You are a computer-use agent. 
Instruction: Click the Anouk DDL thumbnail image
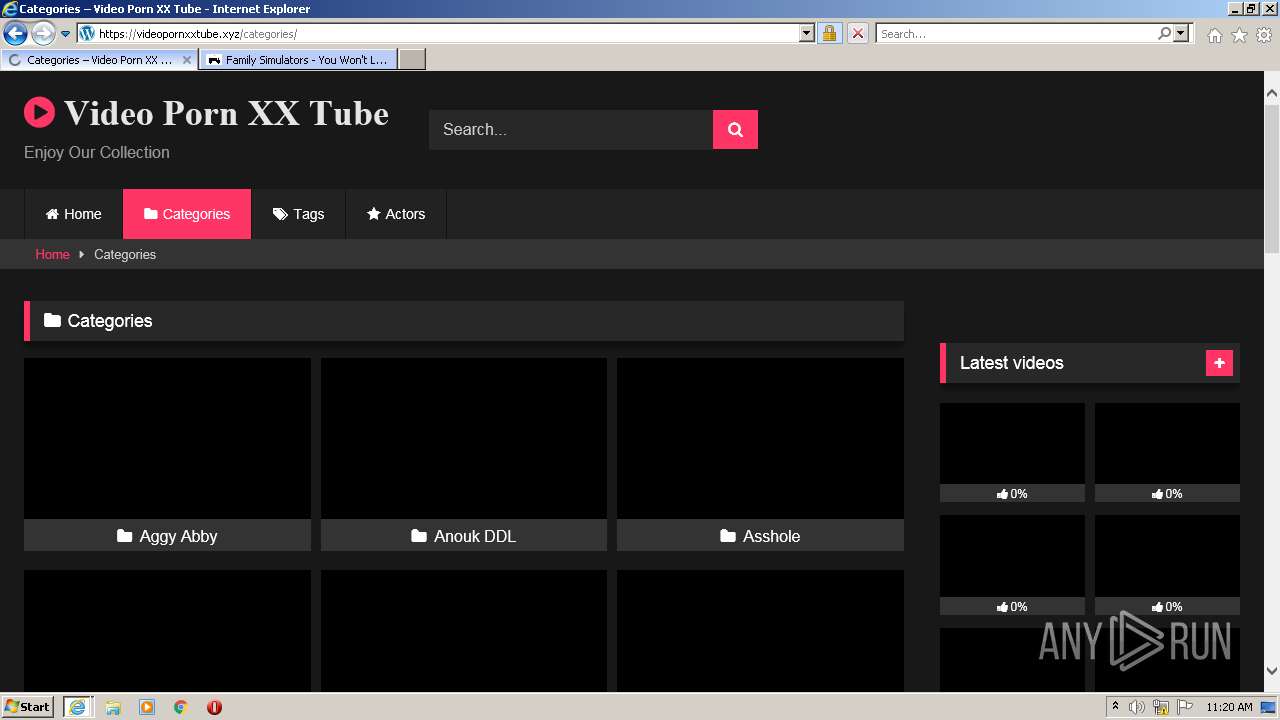[463, 439]
